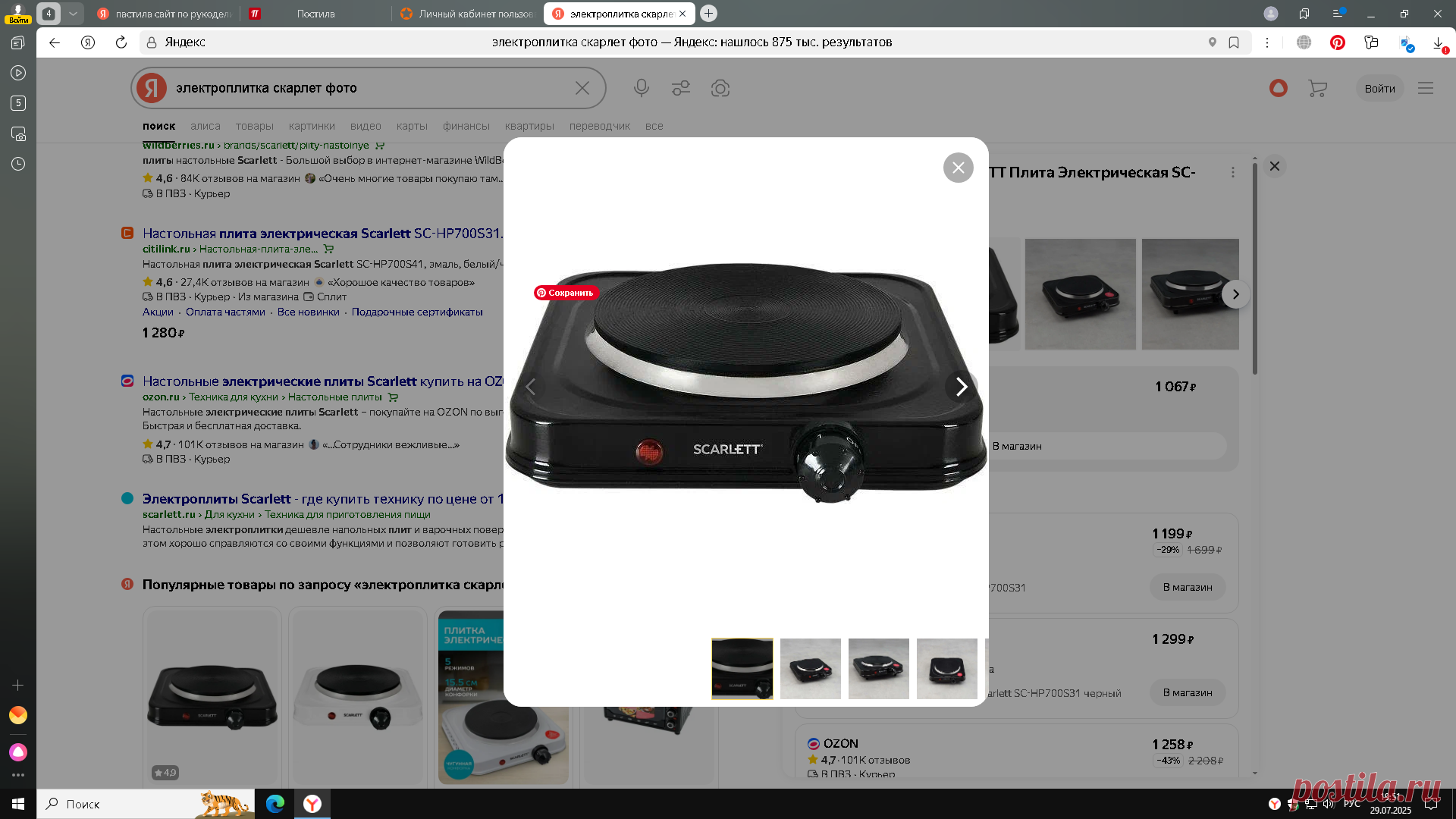Open В магазин button for 1 299 ₽
Screen dimensions: 1456x819
[x=1188, y=692]
